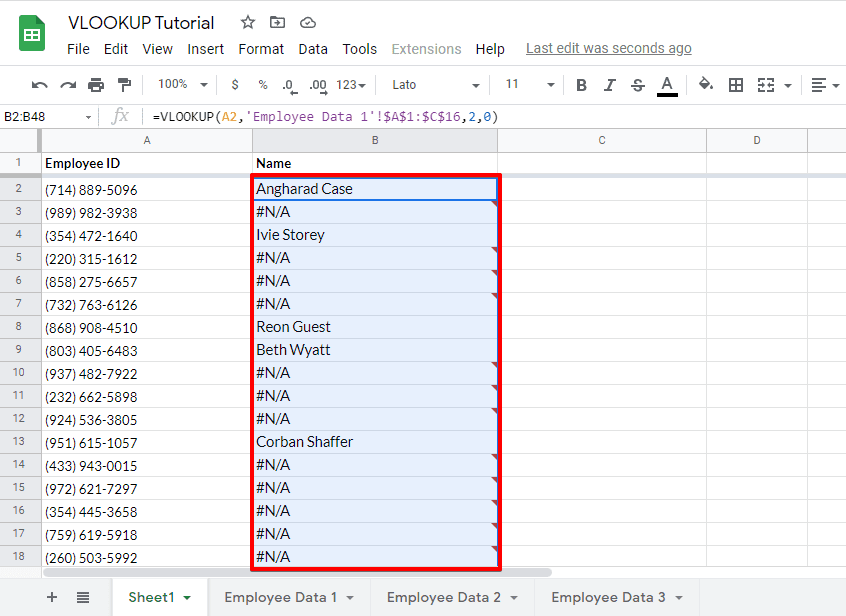Click the 'Last edit was seconds ago' link
Image resolution: width=846 pixels, height=616 pixels.
[x=608, y=47]
